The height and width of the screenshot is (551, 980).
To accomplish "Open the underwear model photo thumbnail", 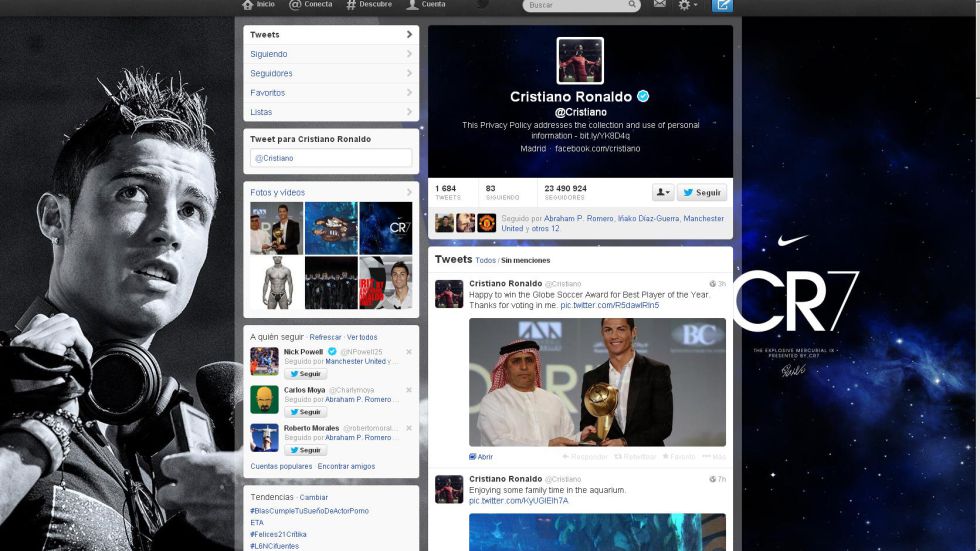I will 276,282.
